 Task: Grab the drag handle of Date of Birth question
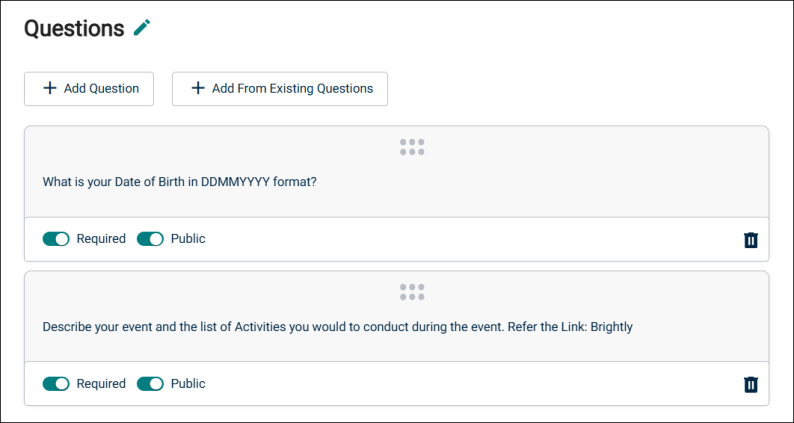(412, 147)
